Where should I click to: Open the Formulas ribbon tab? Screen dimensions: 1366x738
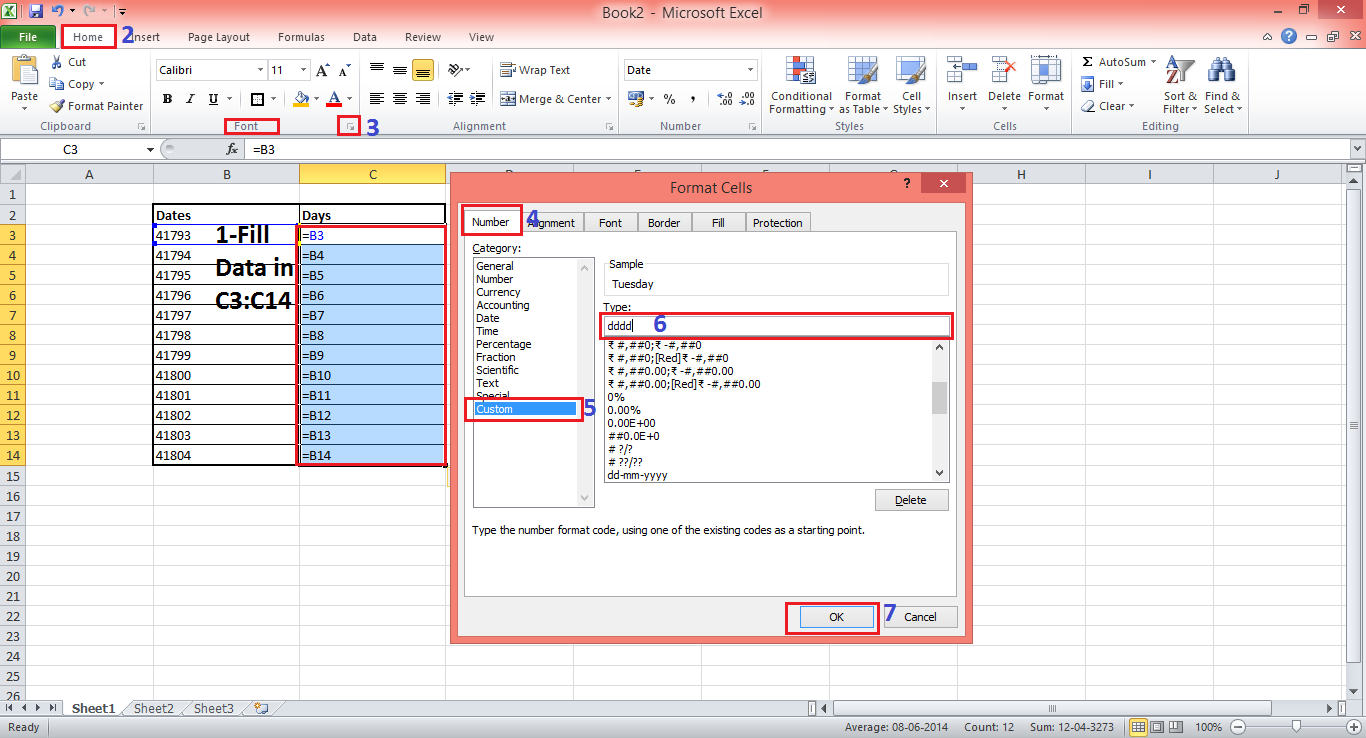pos(301,37)
